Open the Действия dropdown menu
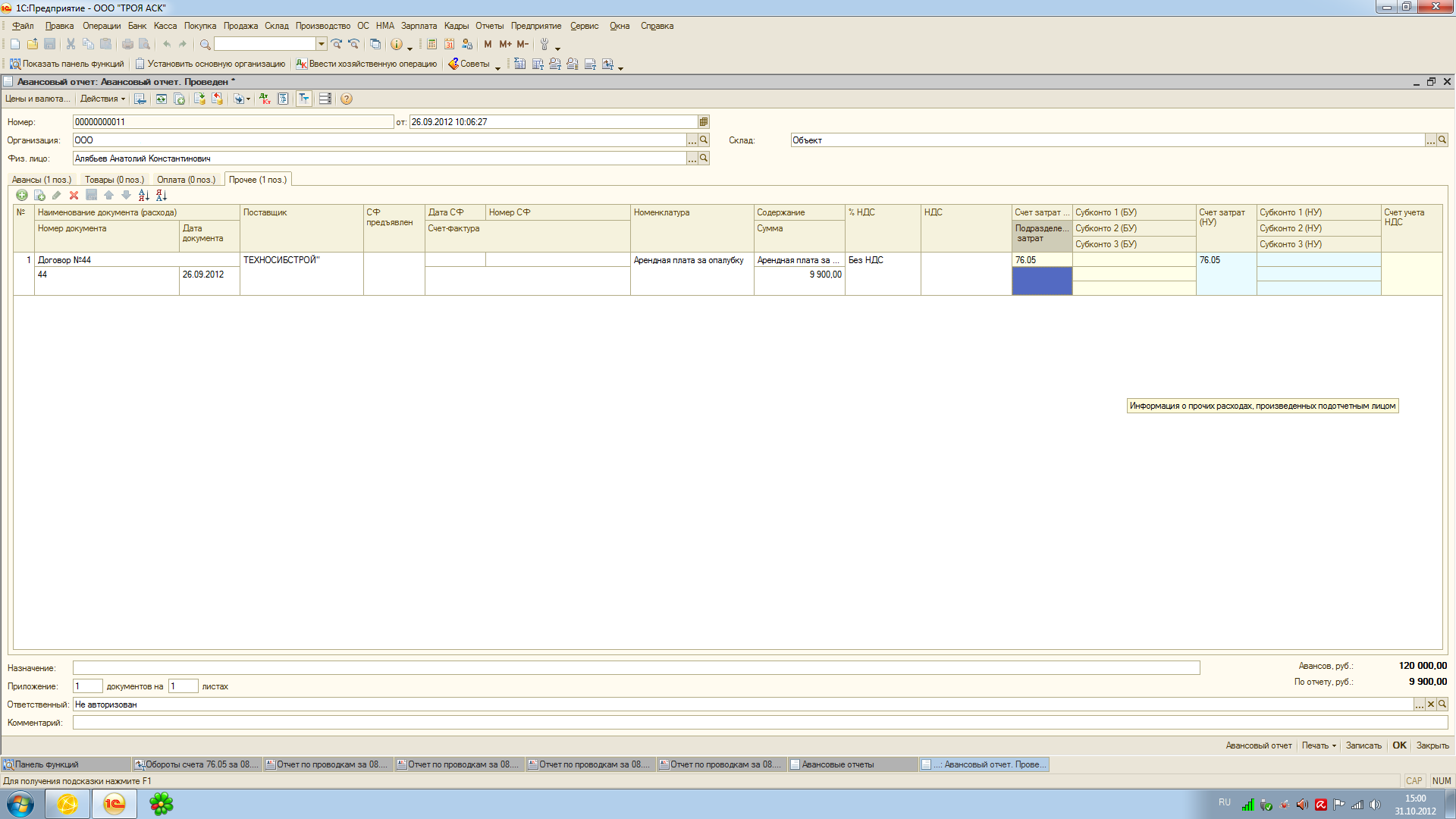Viewport: 1456px width, 819px height. [102, 99]
